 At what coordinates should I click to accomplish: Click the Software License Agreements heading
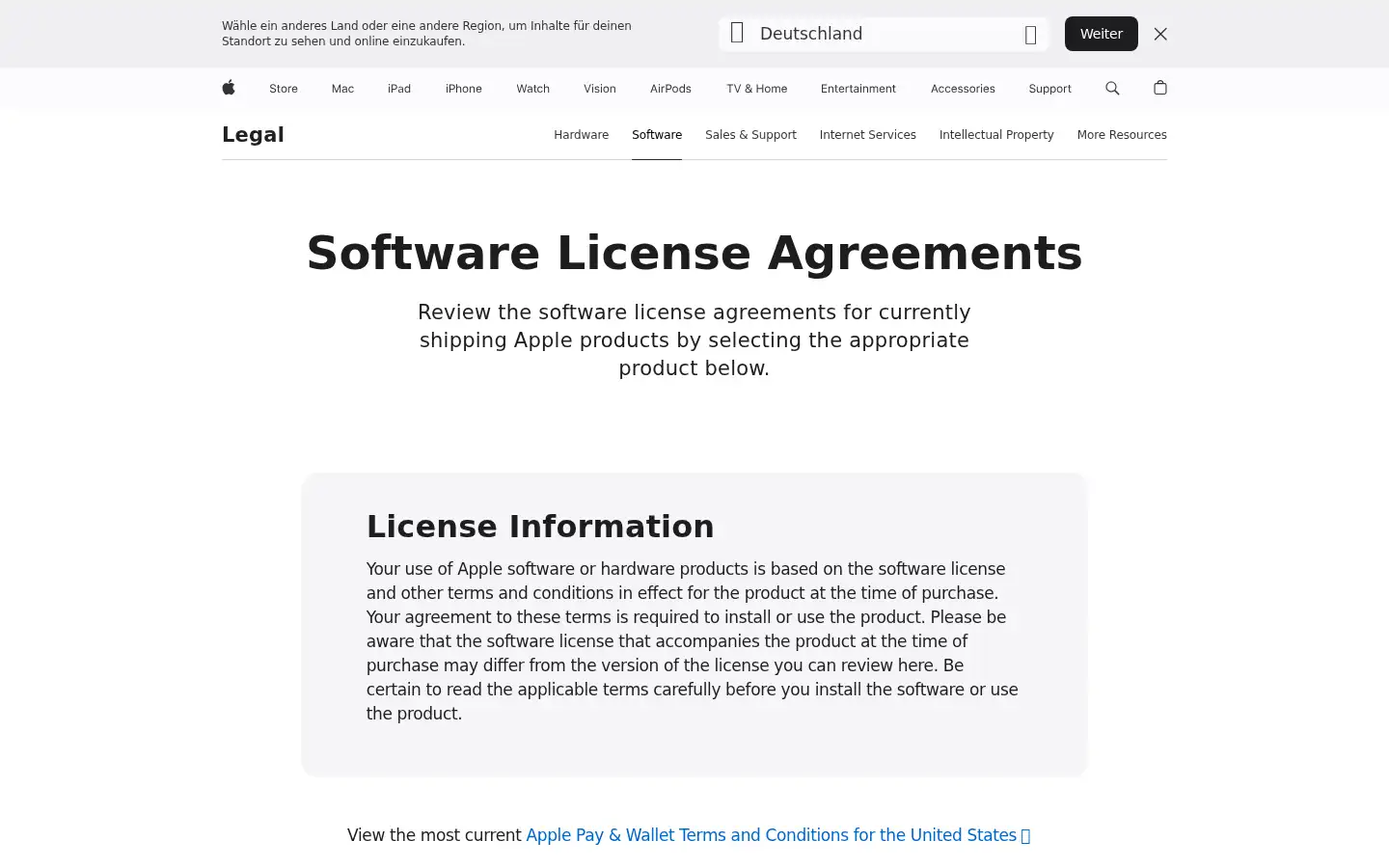point(694,253)
